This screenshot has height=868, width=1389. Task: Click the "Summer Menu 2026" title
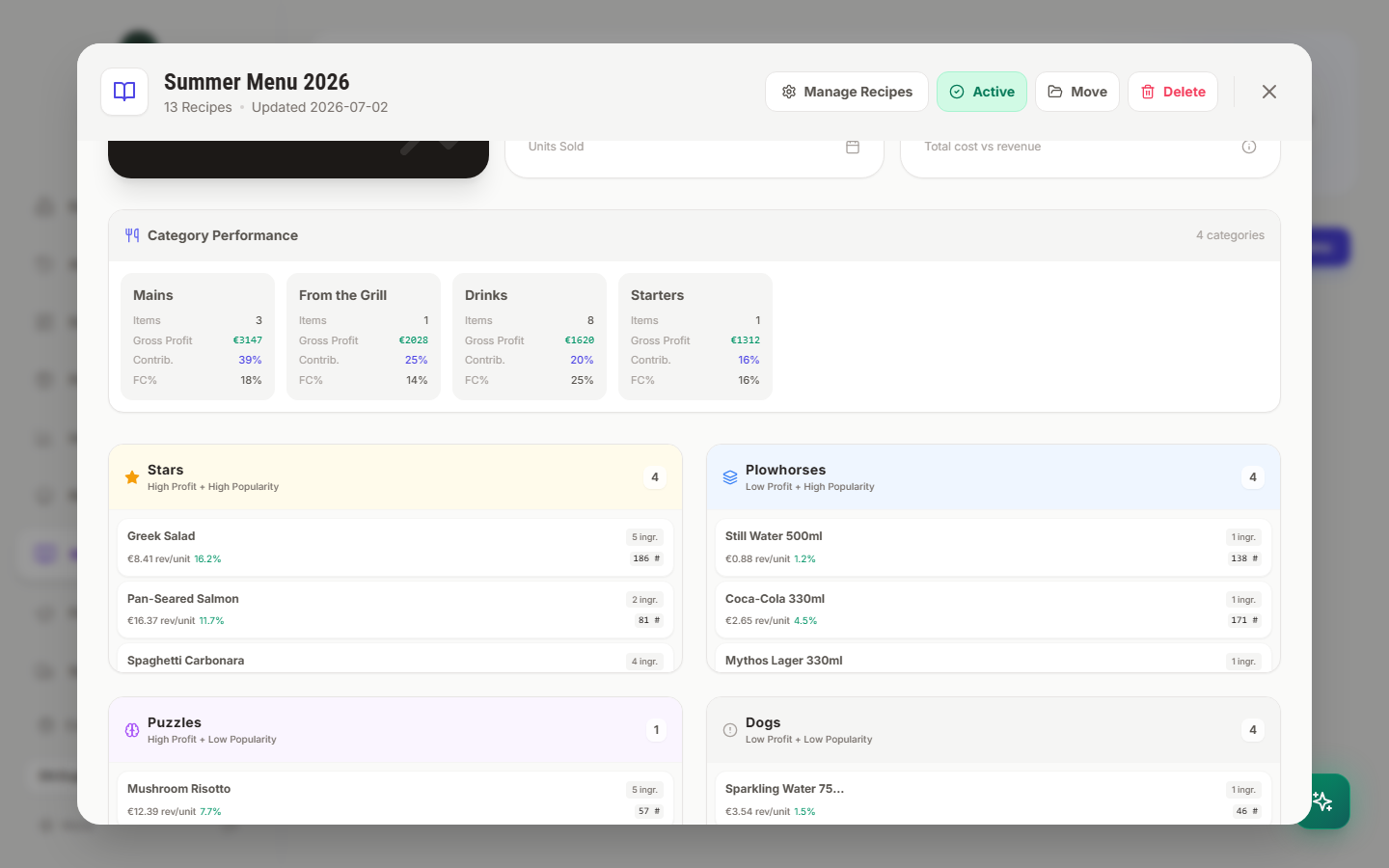257,82
